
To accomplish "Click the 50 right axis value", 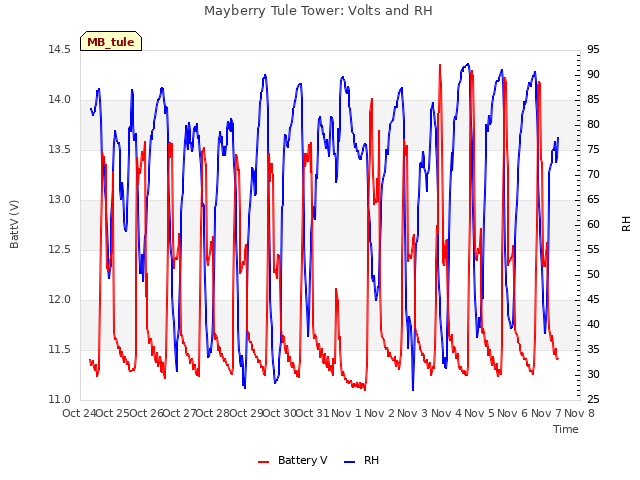I will click(x=593, y=275).
